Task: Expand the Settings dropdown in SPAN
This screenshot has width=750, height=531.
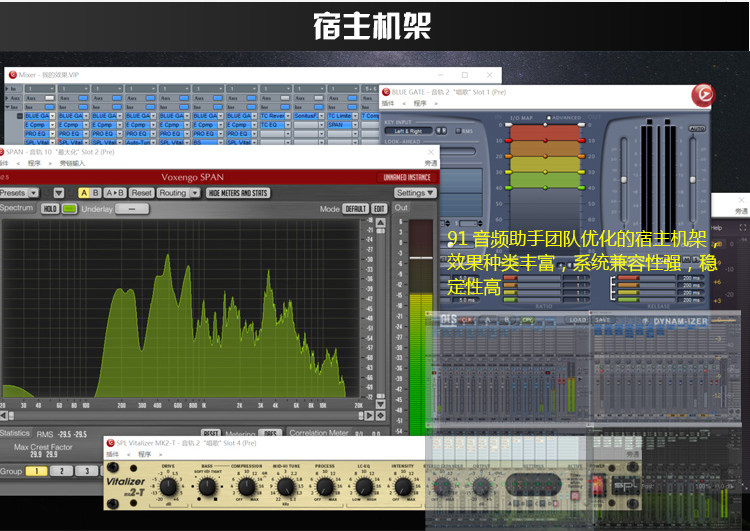Action: pos(415,193)
